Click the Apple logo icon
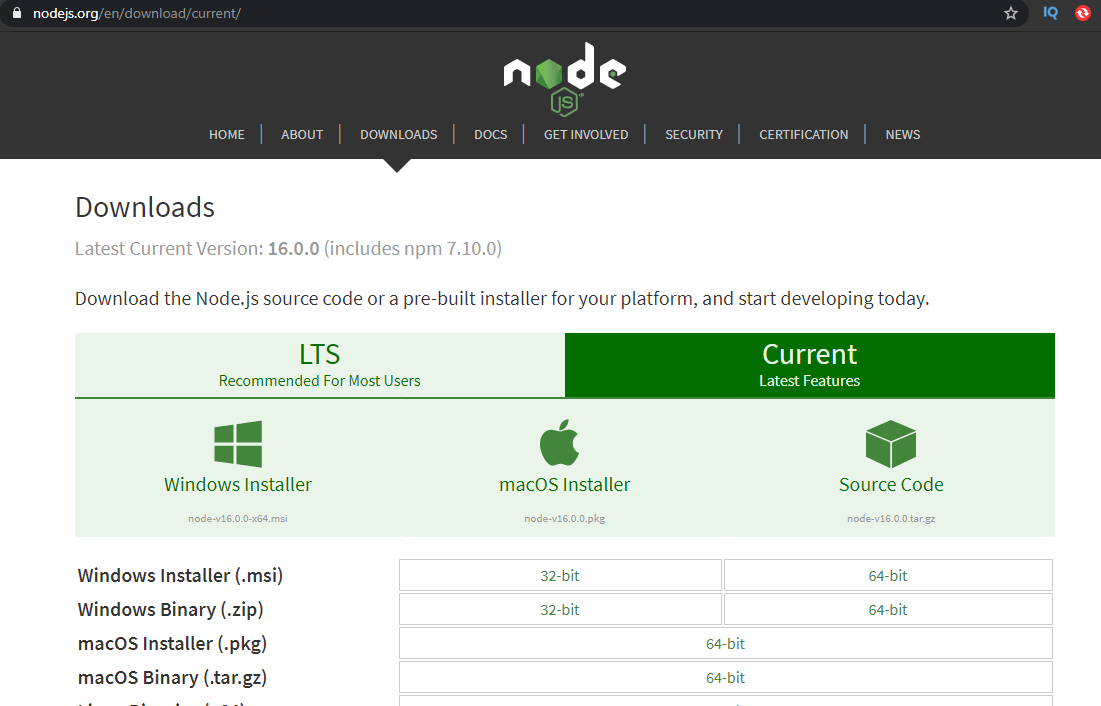The height and width of the screenshot is (706, 1101). click(560, 443)
